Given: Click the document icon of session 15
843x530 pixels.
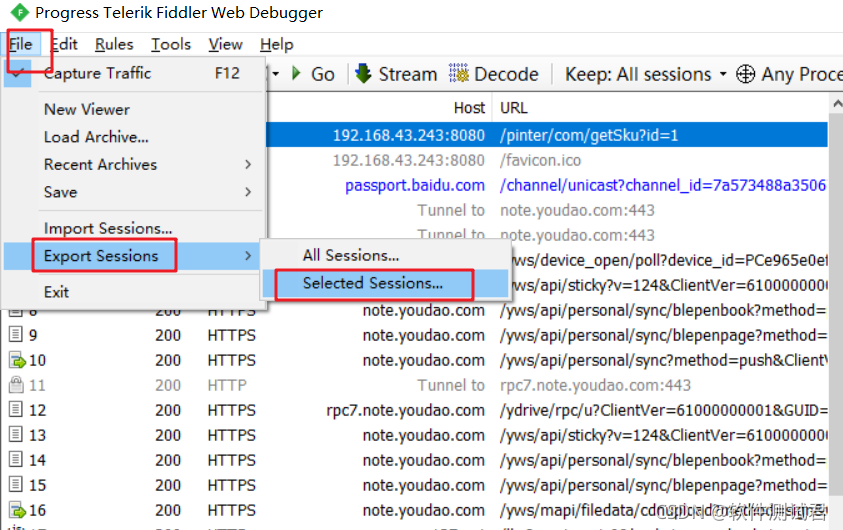Looking at the screenshot, I should click(16, 484).
